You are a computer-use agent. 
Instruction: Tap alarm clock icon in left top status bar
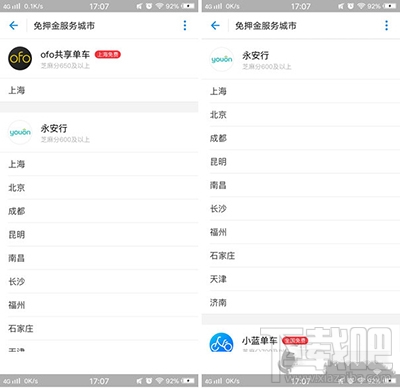pos(149,6)
